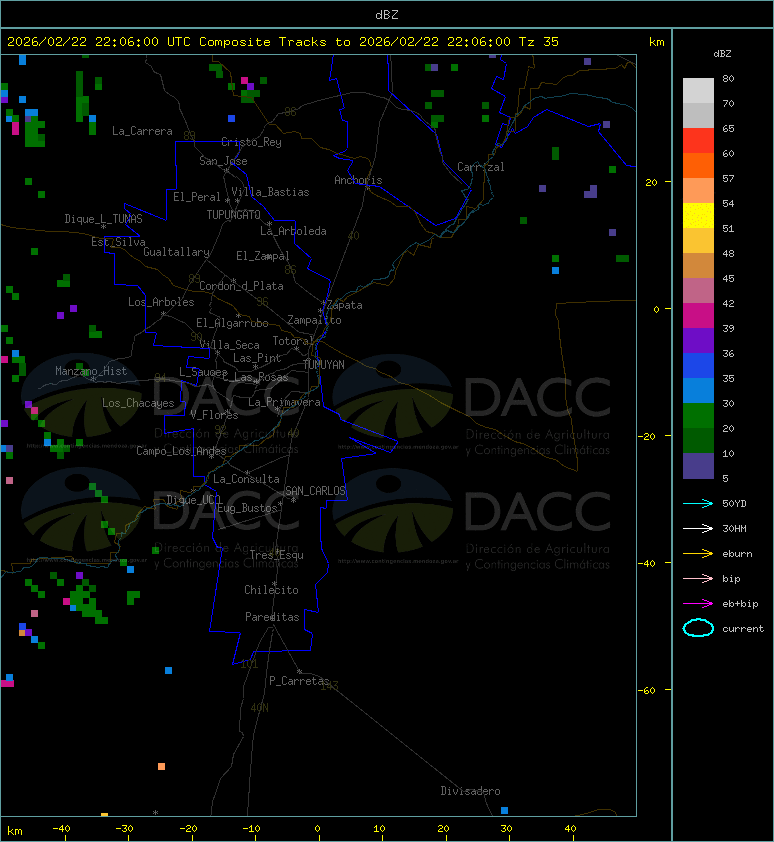Click the magenta eb+bip arrow icon
The width and height of the screenshot is (774, 842).
point(698,604)
